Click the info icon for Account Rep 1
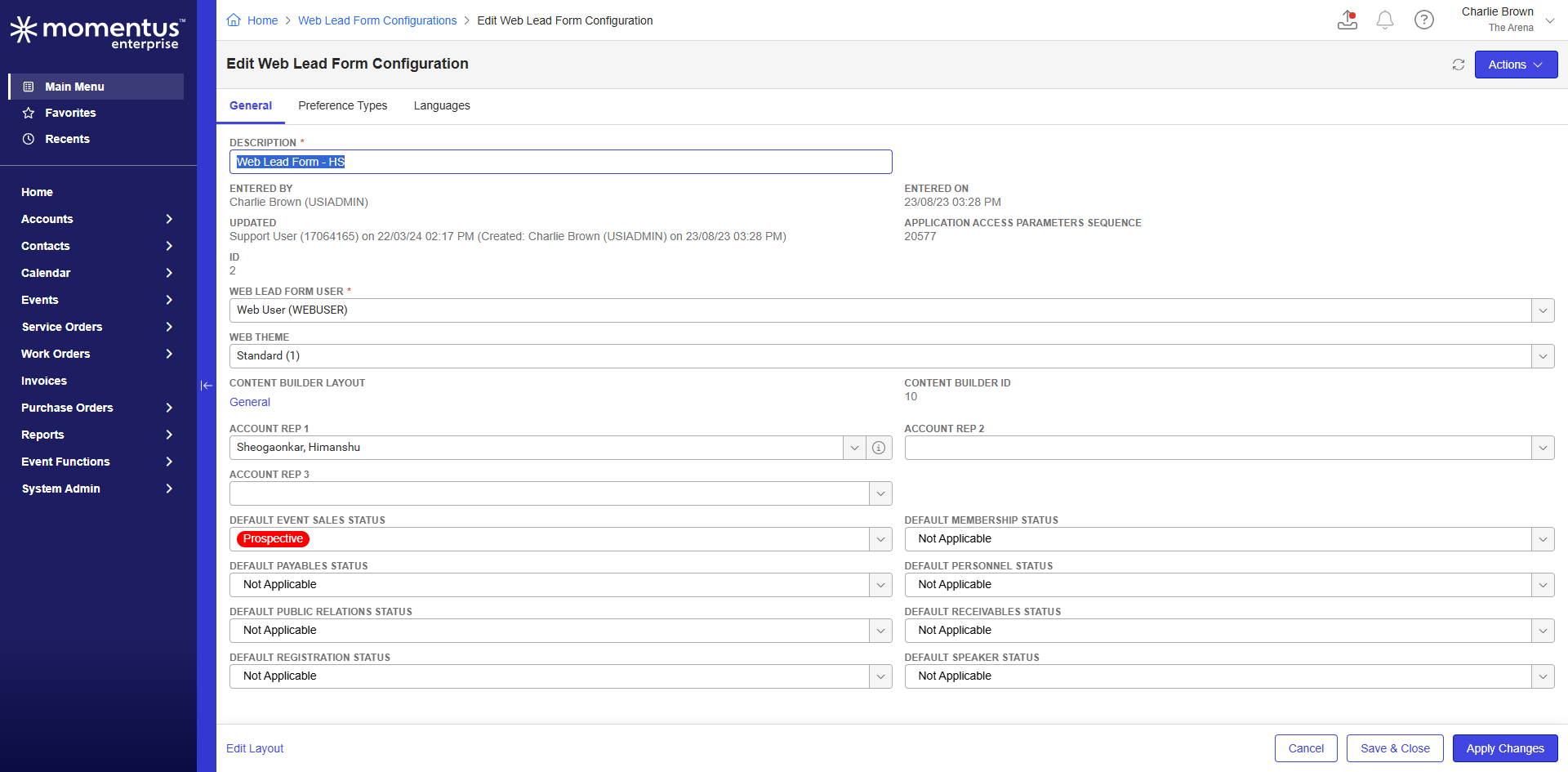The height and width of the screenshot is (772, 1568). (x=879, y=448)
